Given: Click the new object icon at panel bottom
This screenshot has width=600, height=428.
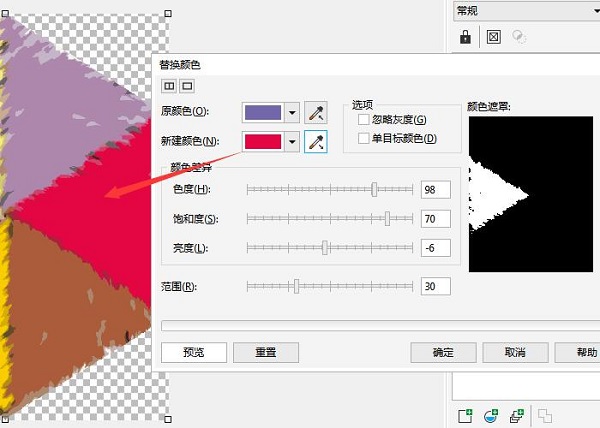Looking at the screenshot, I should [465, 415].
